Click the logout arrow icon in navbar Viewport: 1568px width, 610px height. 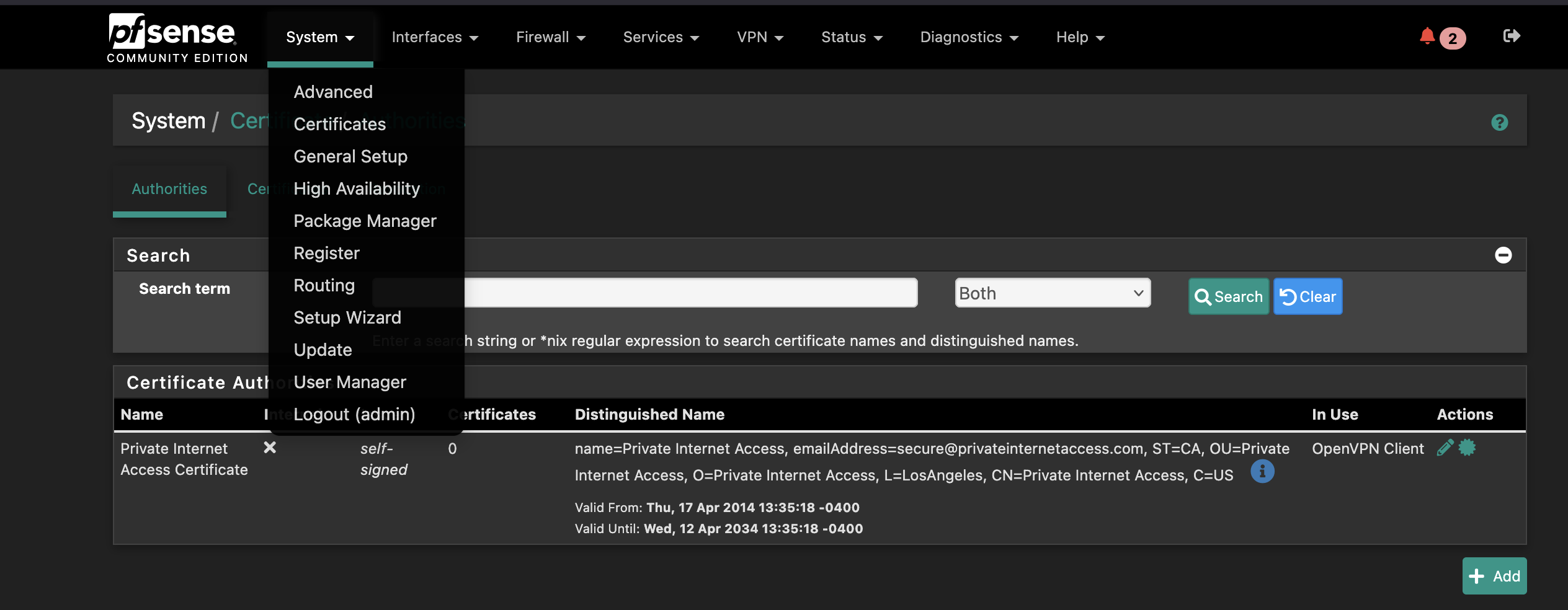tap(1512, 36)
